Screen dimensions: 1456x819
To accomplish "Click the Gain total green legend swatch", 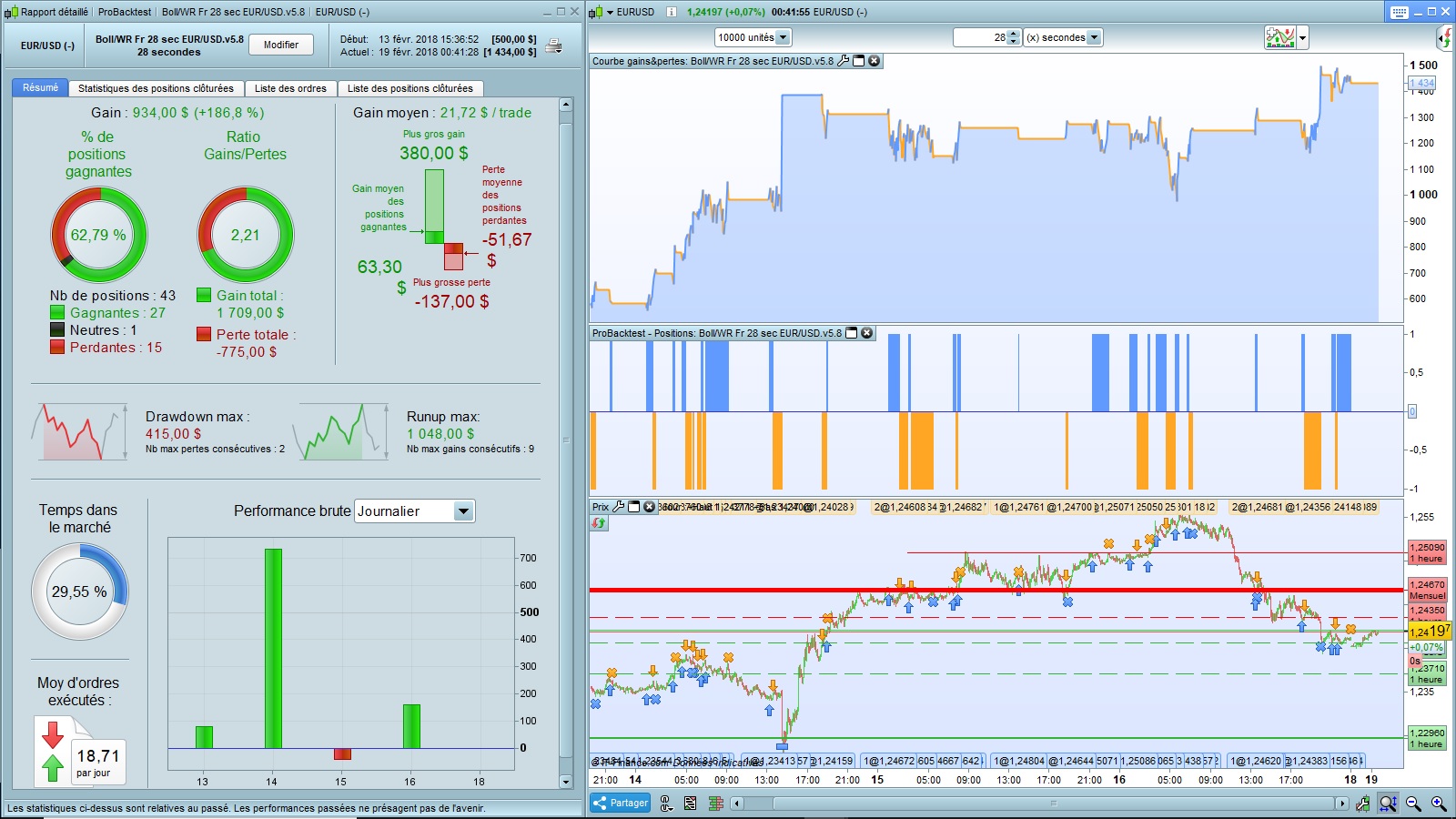I will [204, 295].
